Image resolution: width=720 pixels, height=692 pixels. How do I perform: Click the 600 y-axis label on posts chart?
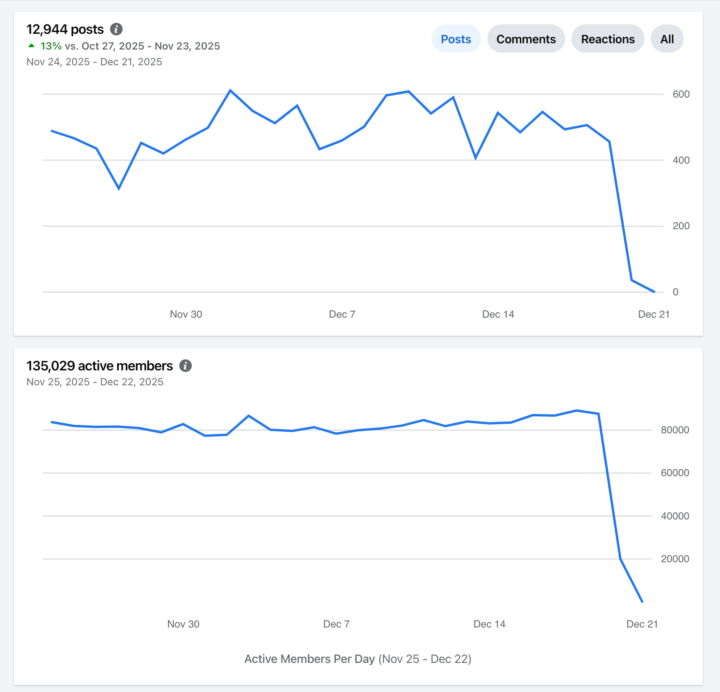coord(681,94)
